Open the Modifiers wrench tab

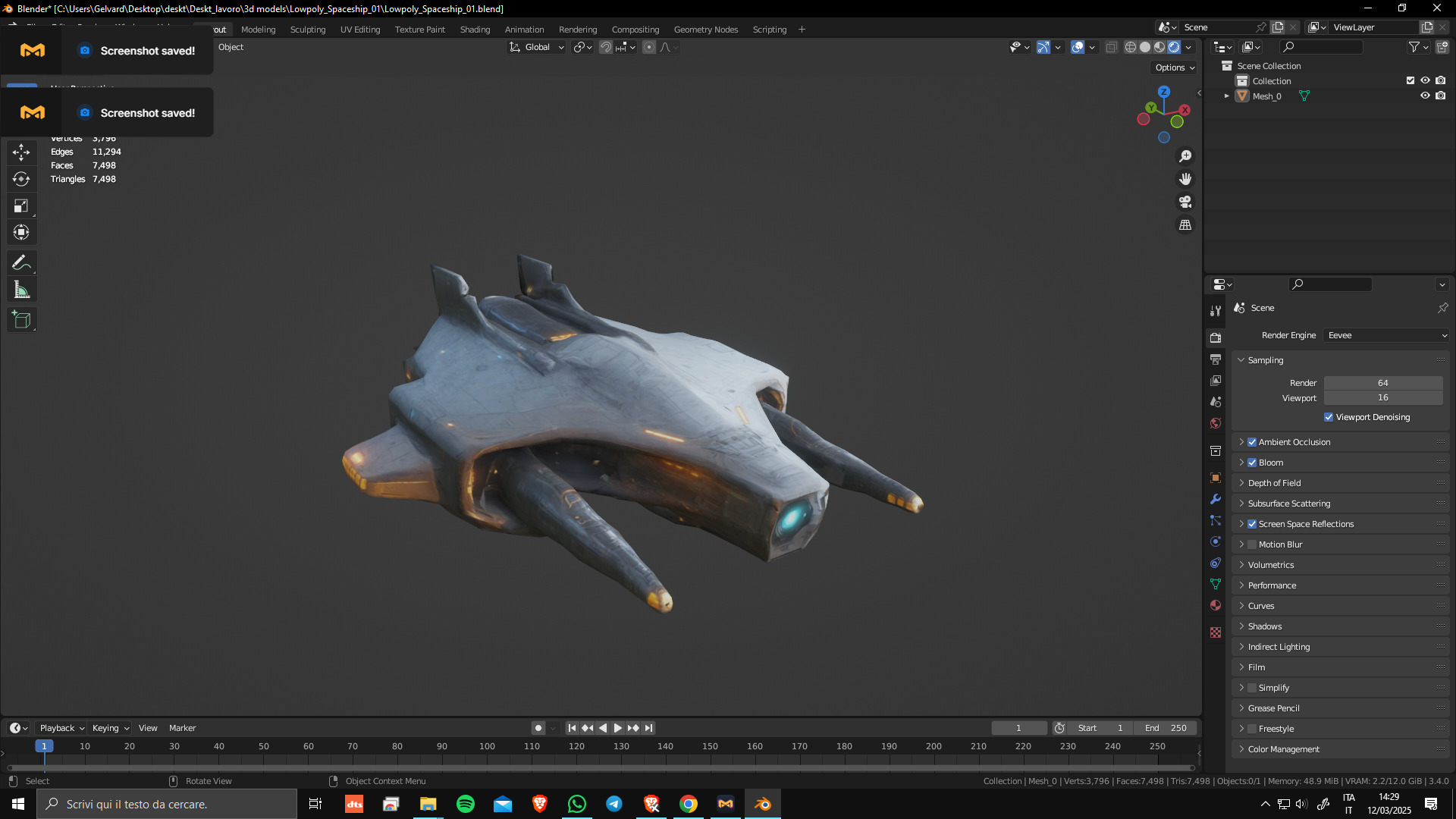click(x=1216, y=499)
